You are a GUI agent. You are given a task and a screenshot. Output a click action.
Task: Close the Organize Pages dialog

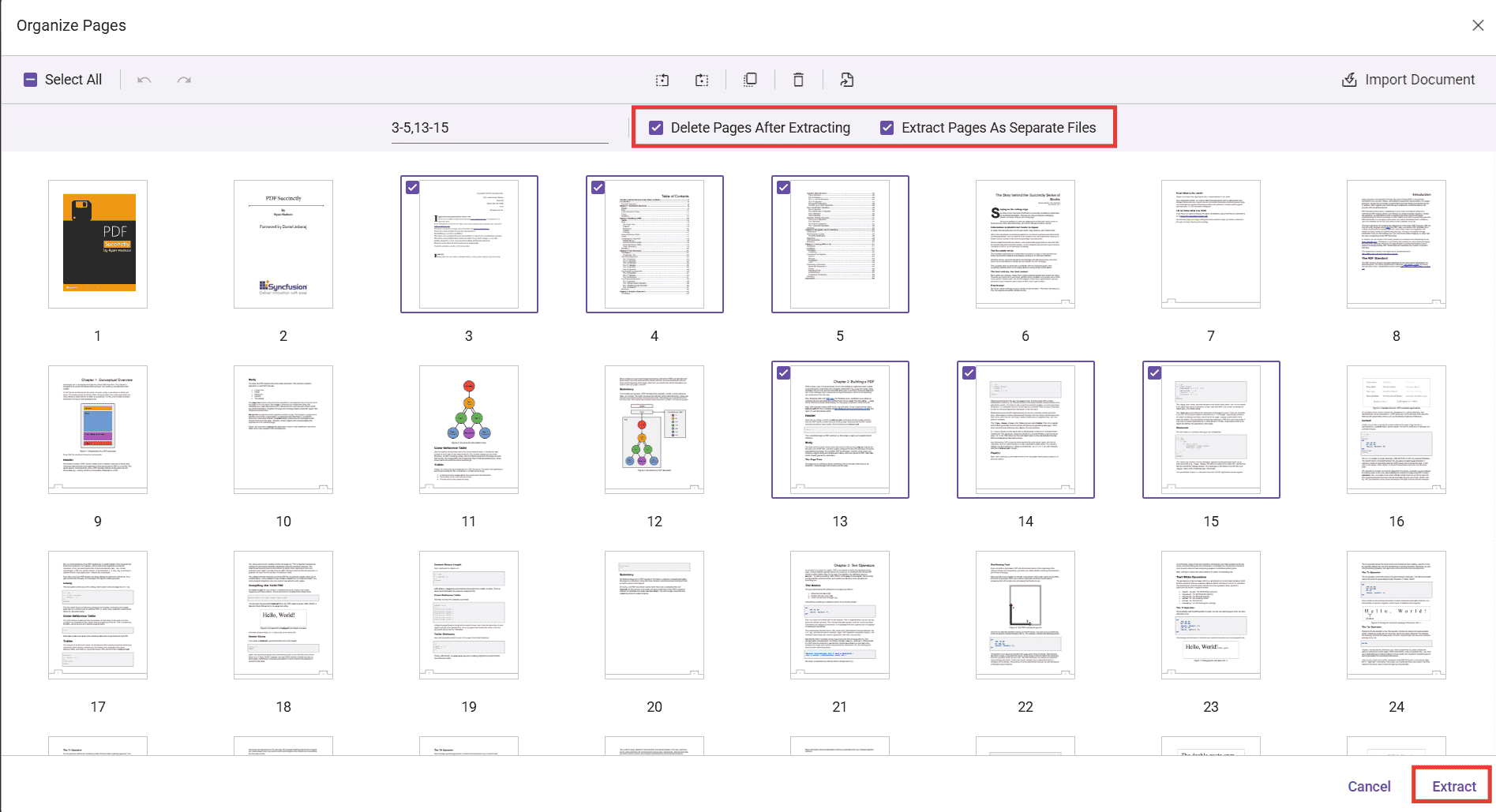(1478, 24)
